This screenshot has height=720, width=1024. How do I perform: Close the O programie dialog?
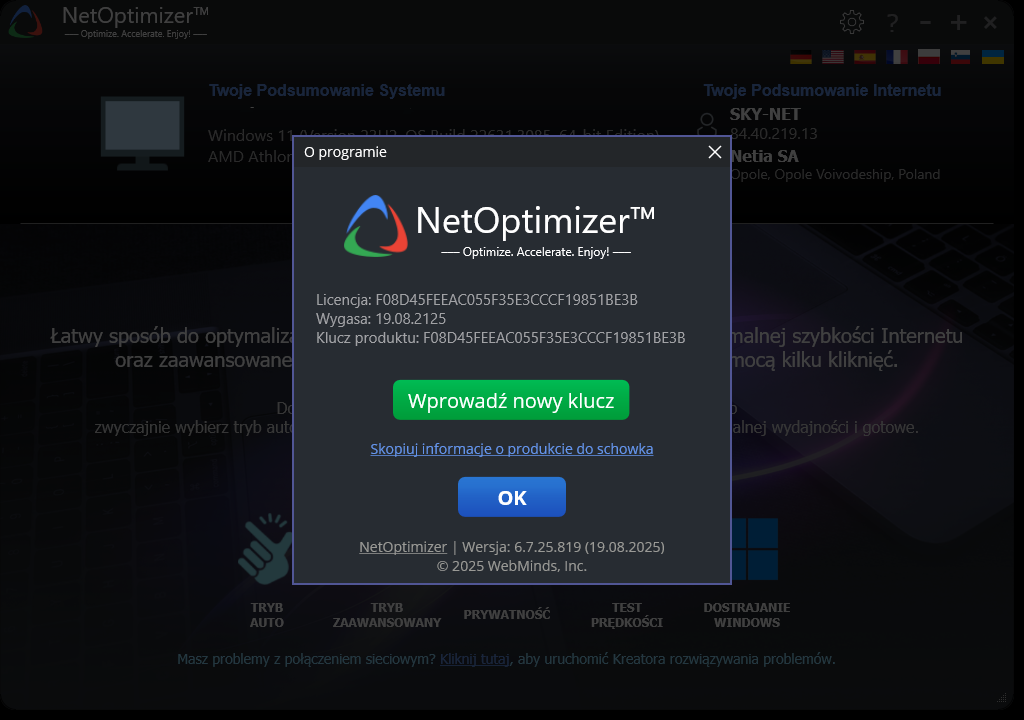coord(714,152)
